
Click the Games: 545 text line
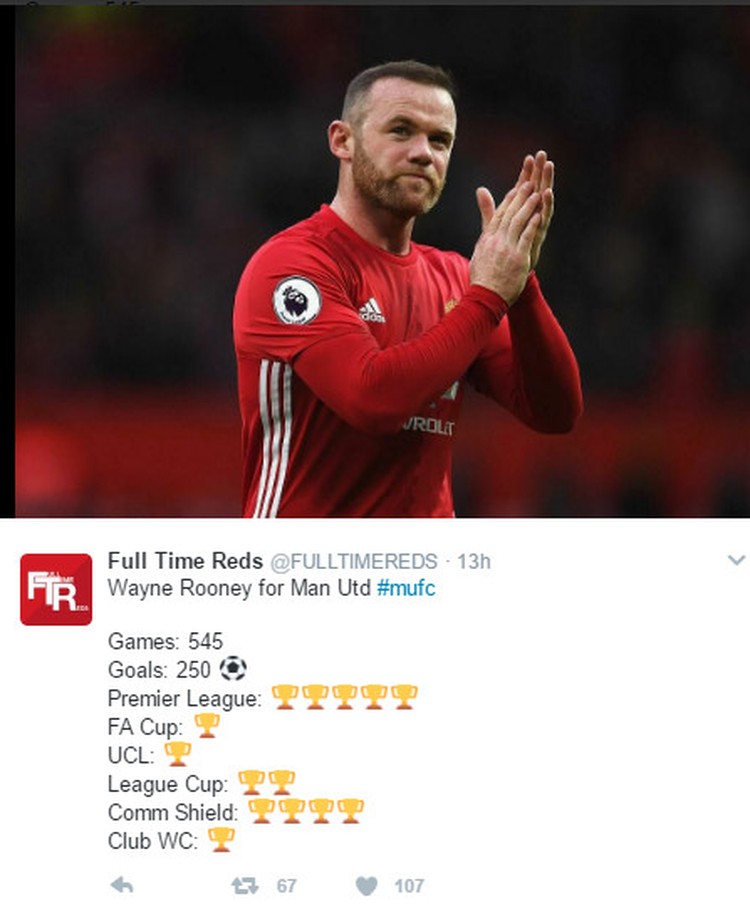pyautogui.click(x=166, y=641)
